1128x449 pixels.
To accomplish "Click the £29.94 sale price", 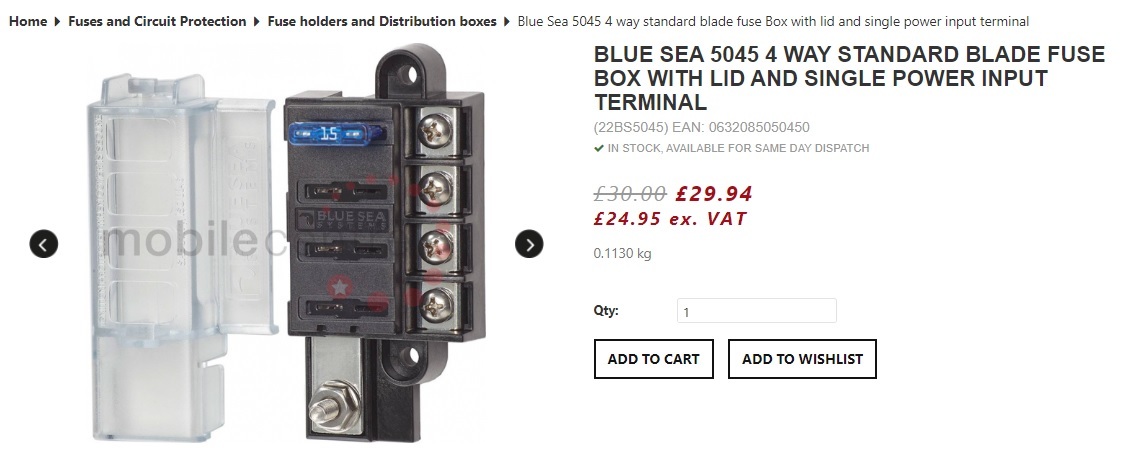I will [x=714, y=194].
